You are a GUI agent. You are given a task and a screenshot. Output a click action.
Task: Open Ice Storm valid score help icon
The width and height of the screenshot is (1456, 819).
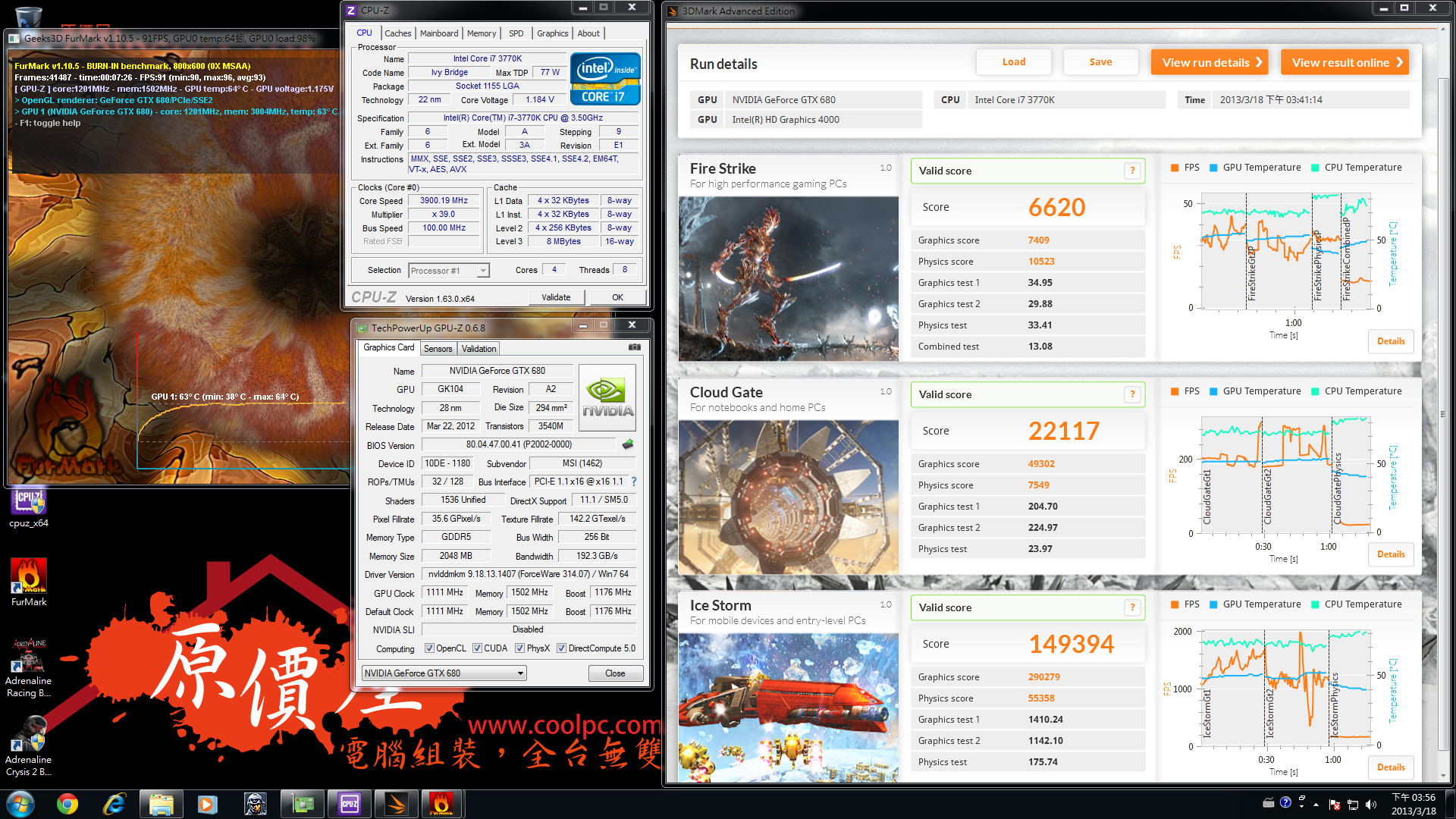click(x=1132, y=607)
